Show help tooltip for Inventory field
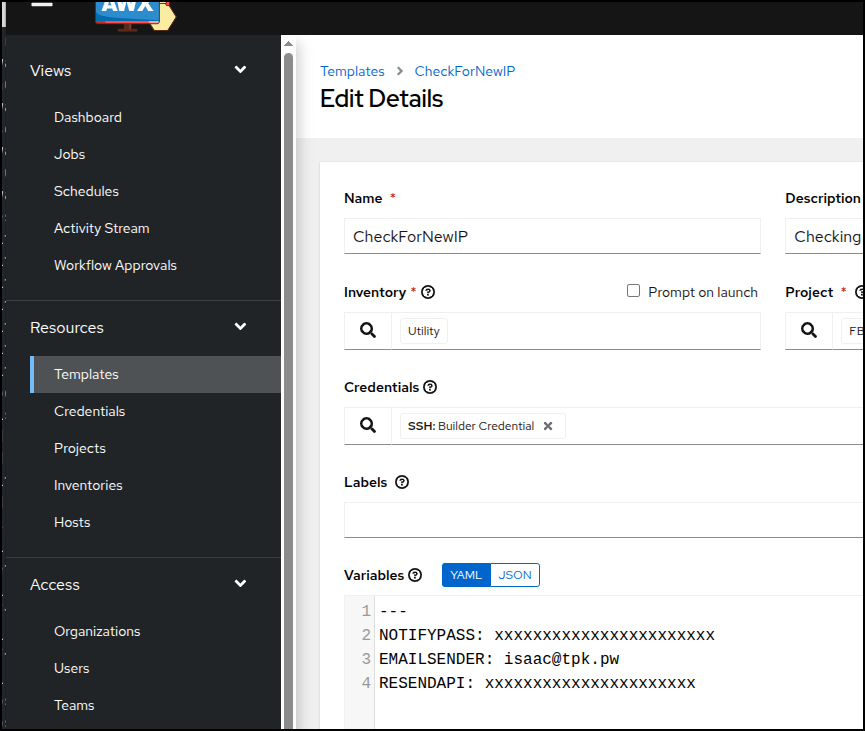This screenshot has width=865, height=731. click(x=427, y=292)
